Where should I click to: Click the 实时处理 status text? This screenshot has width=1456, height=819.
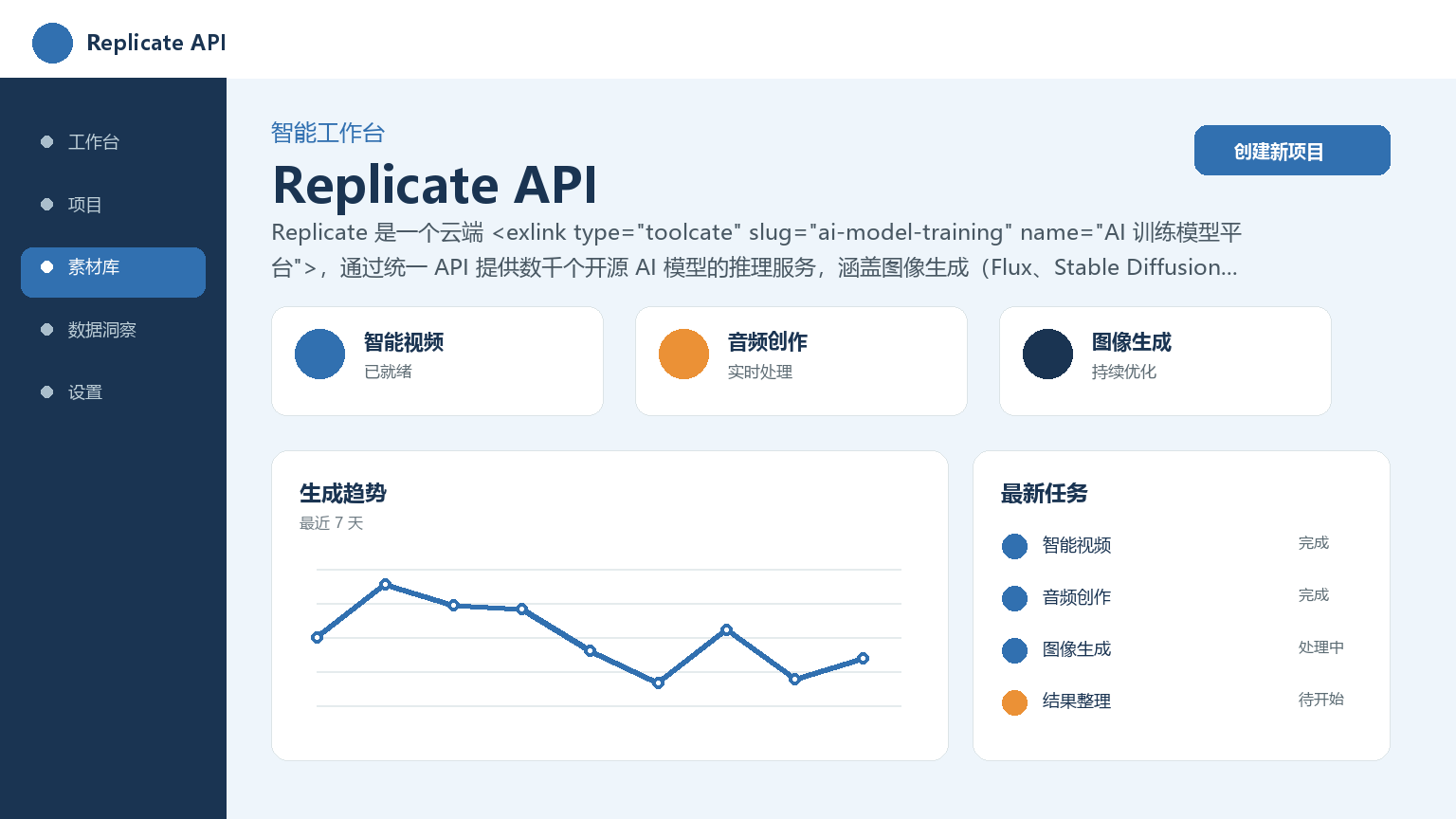(760, 372)
